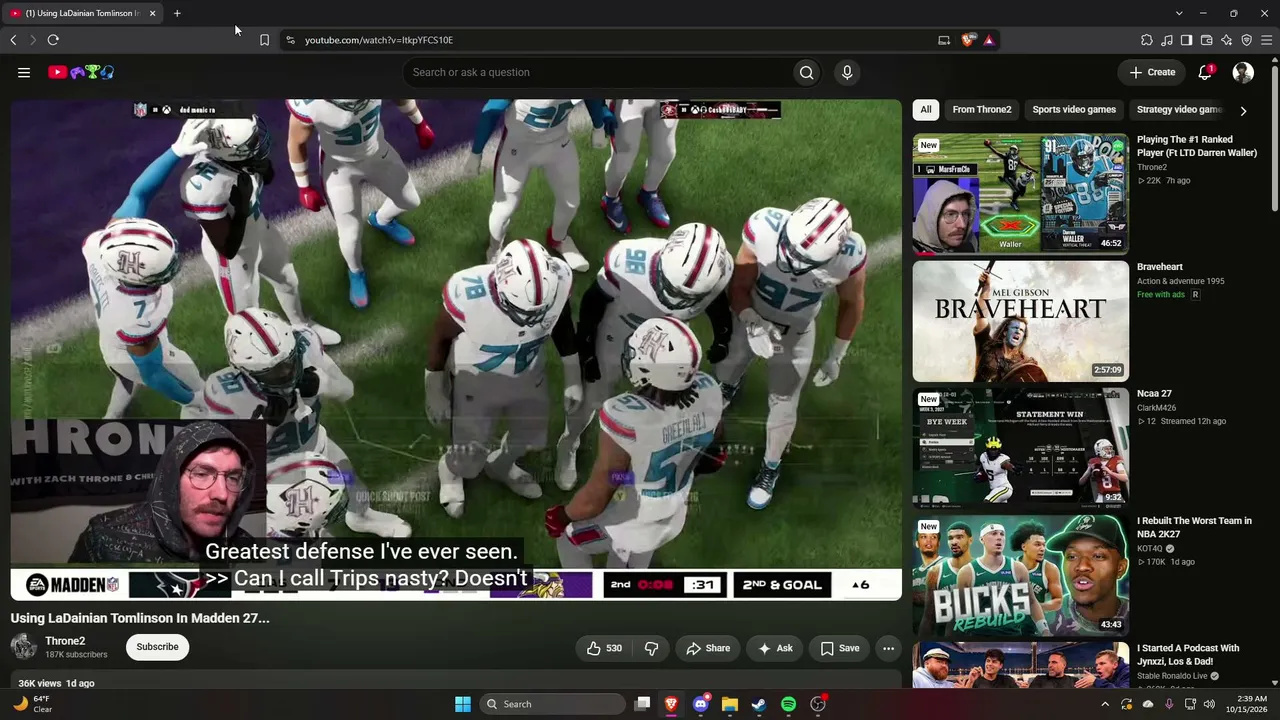Open the Braveheart movie thumbnail
This screenshot has width=1280, height=720.
[x=1020, y=321]
